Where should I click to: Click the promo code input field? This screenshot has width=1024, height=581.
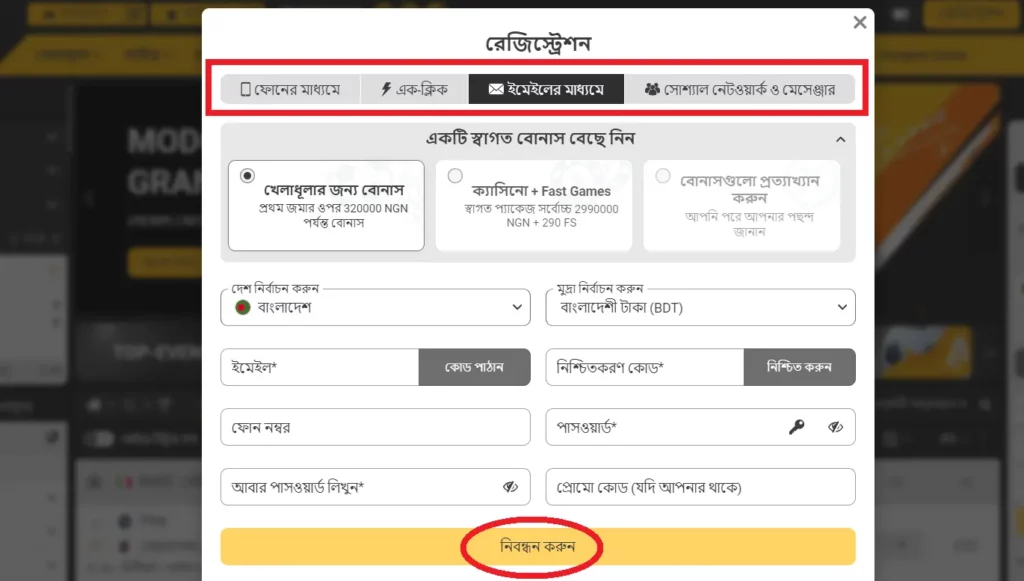coord(700,487)
